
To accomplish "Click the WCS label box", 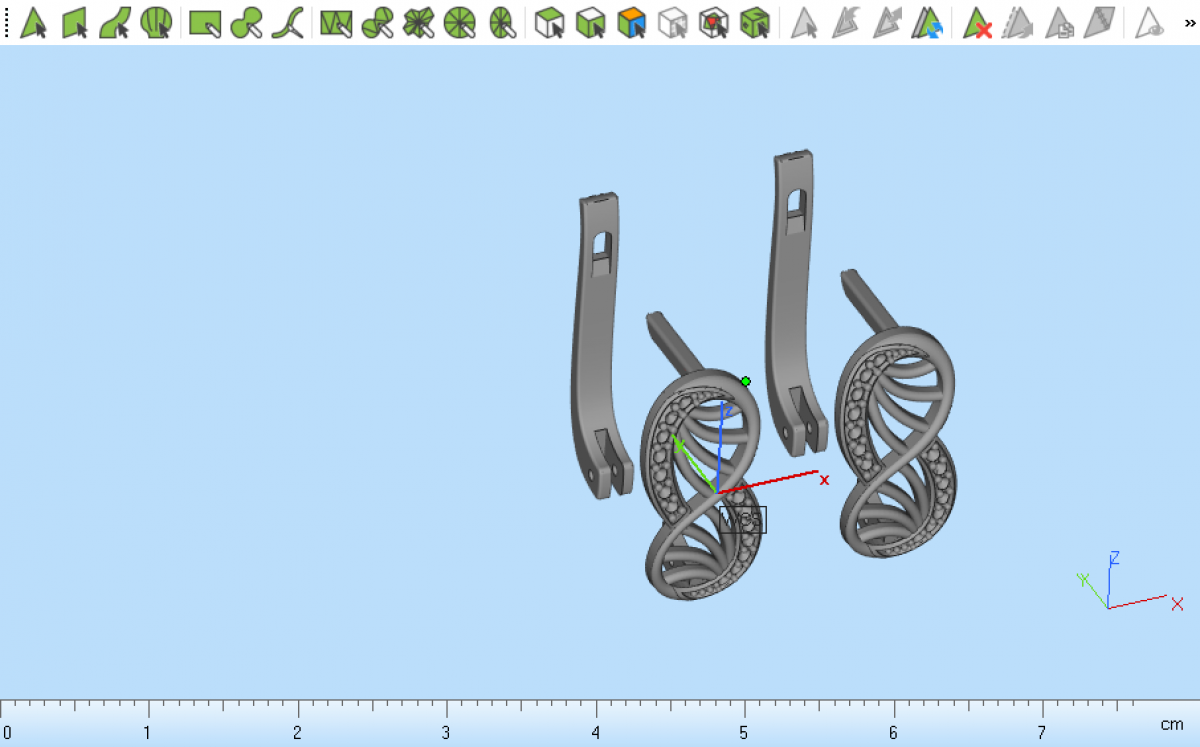I will [742, 520].
